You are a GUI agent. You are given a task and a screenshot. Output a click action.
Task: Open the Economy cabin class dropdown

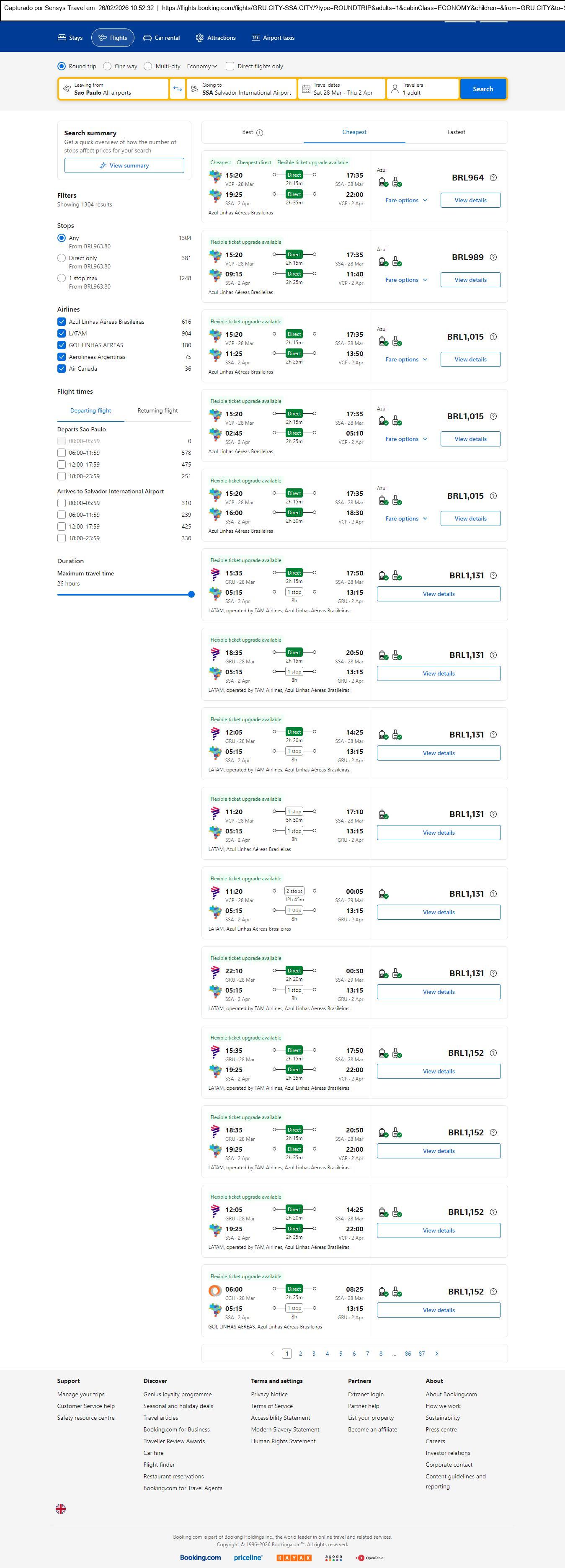[202, 66]
